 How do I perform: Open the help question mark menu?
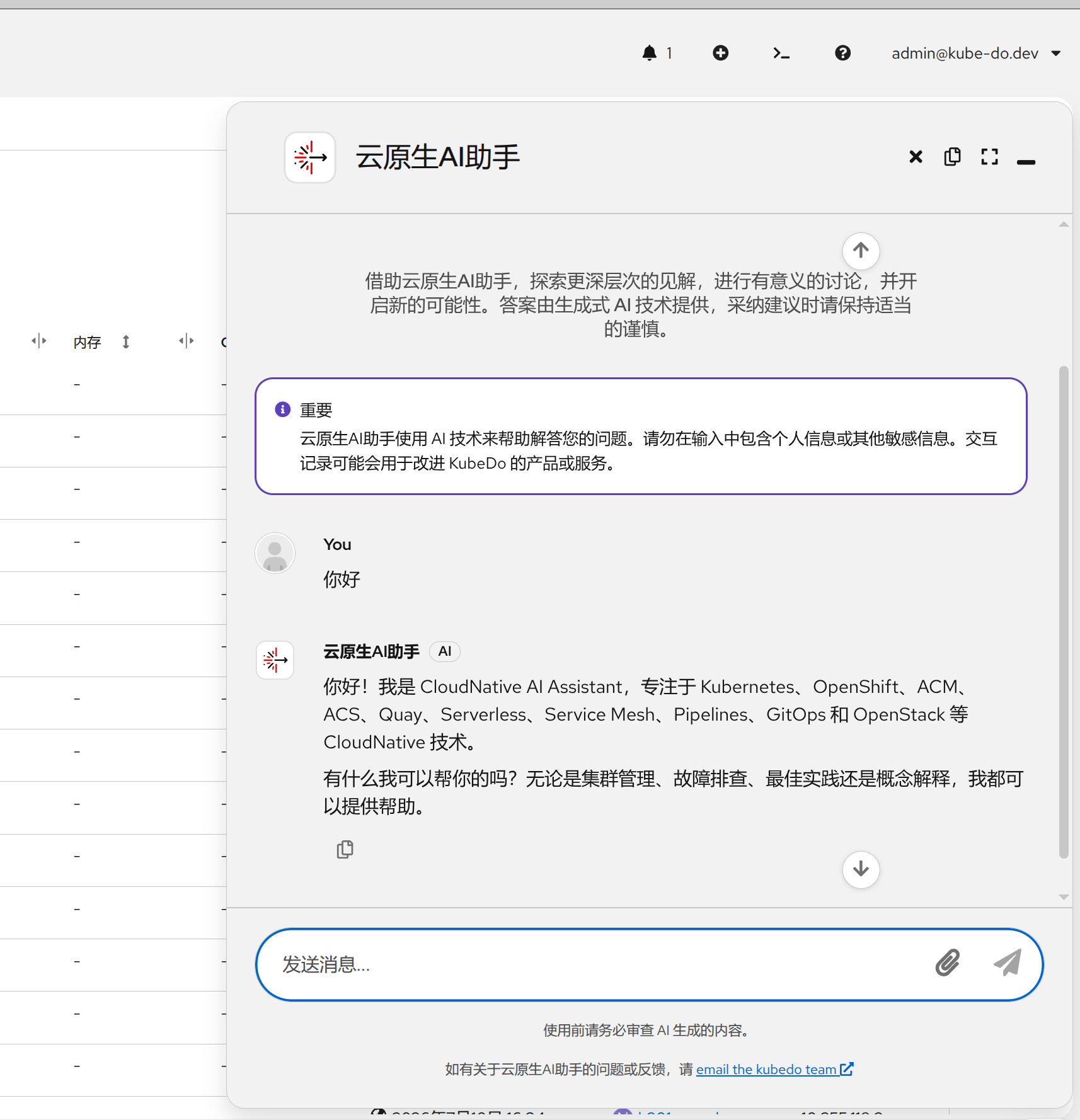click(842, 53)
